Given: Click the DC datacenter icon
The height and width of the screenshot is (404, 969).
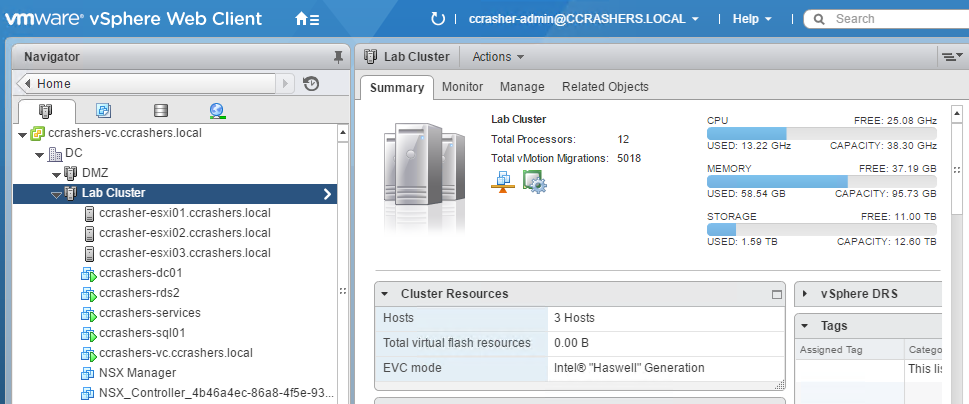Looking at the screenshot, I should pyautogui.click(x=55, y=154).
